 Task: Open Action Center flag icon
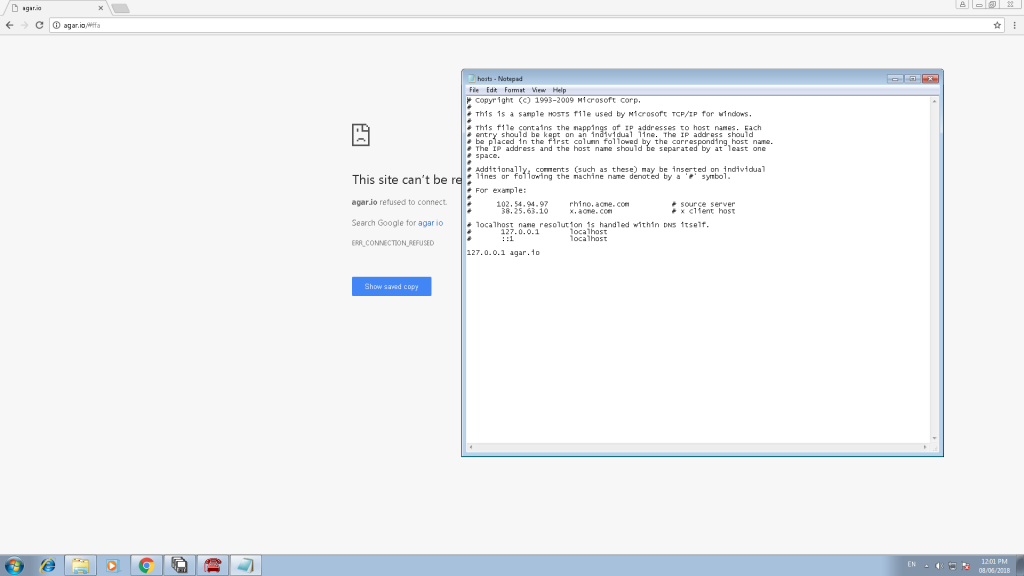pyautogui.click(x=966, y=566)
